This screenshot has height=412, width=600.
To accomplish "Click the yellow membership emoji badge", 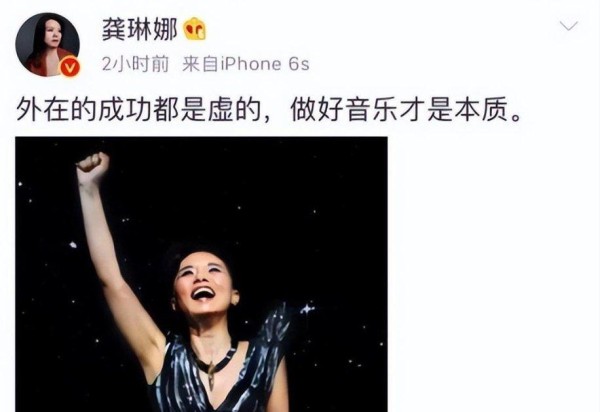I will click(195, 29).
